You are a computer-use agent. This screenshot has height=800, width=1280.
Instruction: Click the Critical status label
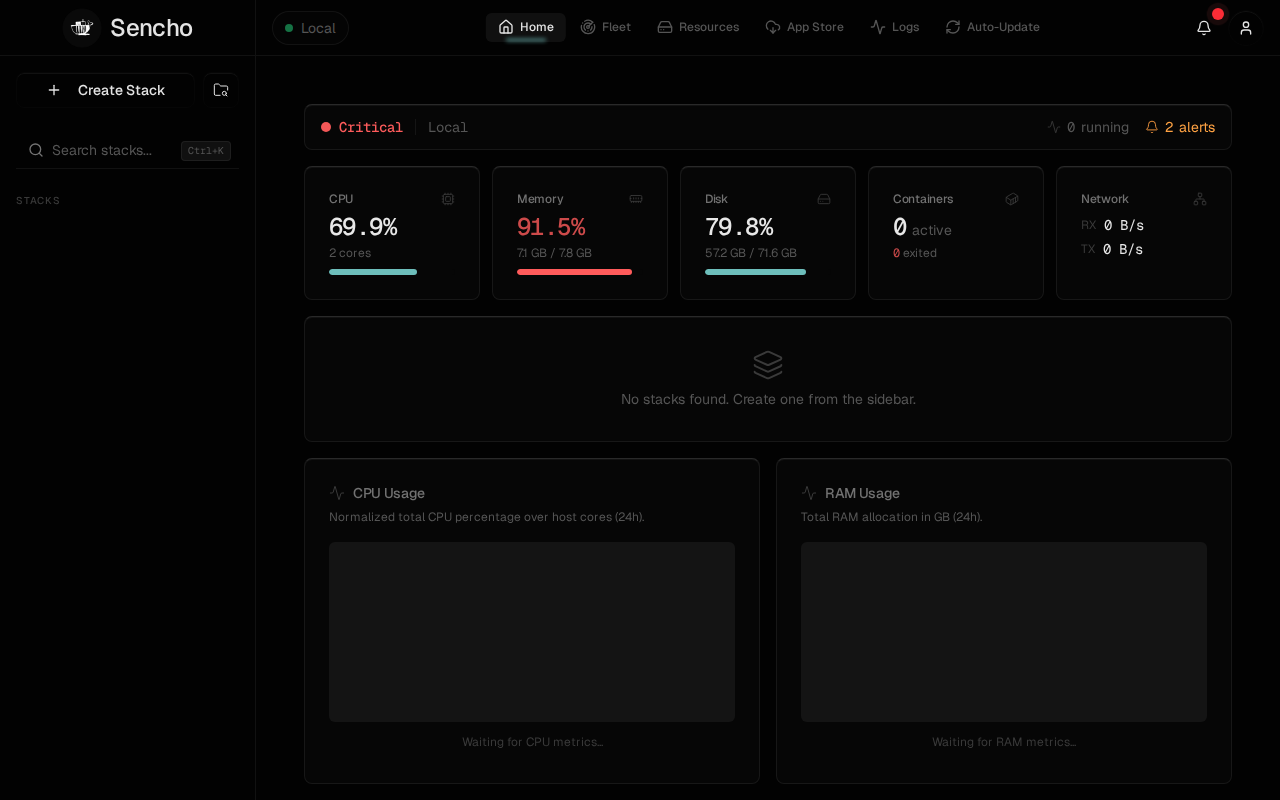pyautogui.click(x=371, y=127)
